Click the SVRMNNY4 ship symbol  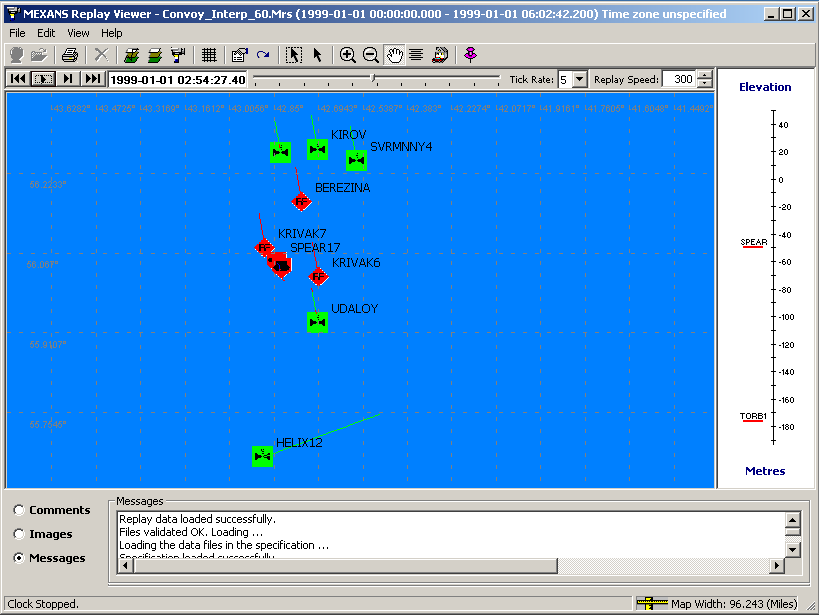coord(356,160)
